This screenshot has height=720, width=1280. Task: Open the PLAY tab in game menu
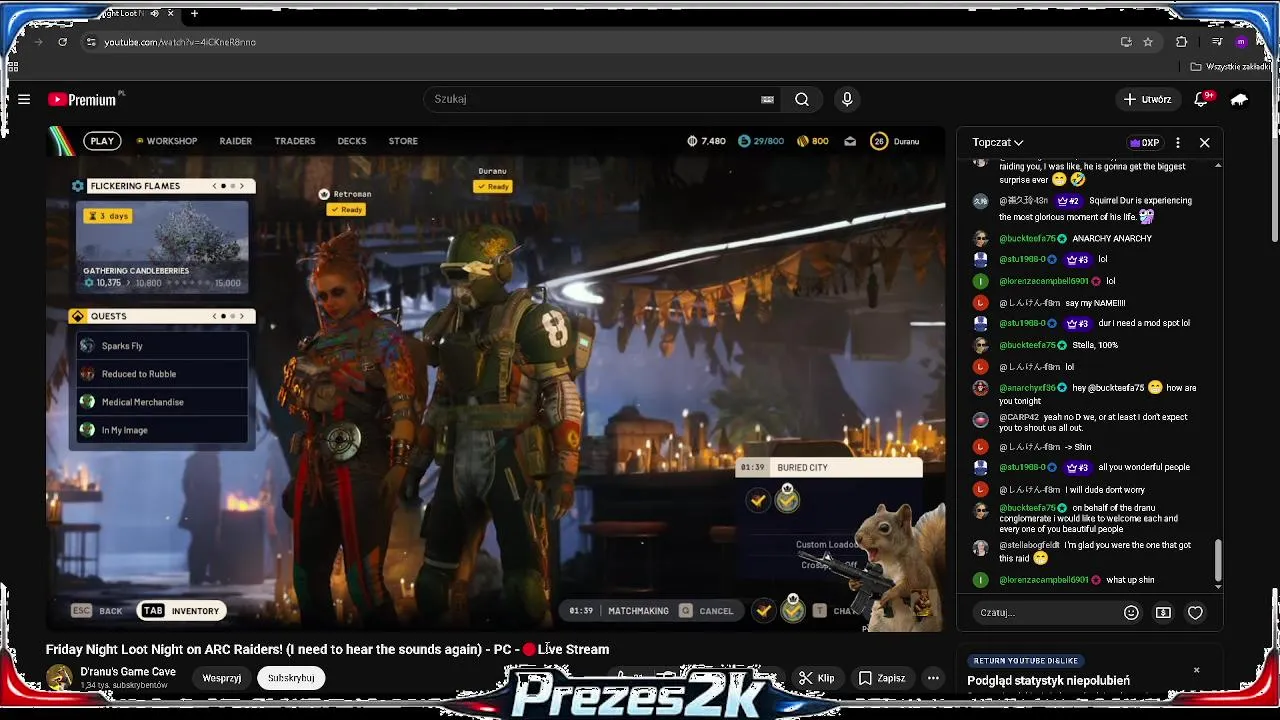(x=102, y=141)
